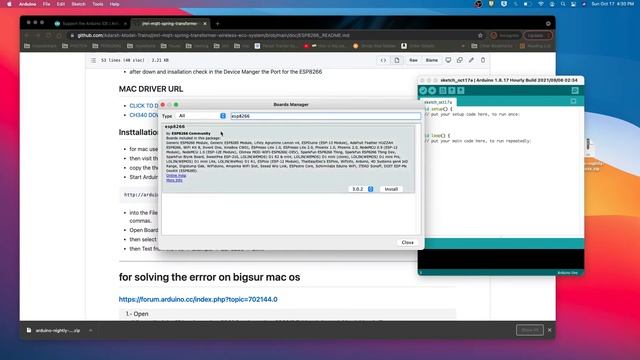Open the Arduino application menu
Screen dimensions: 640x360
(28, 4)
